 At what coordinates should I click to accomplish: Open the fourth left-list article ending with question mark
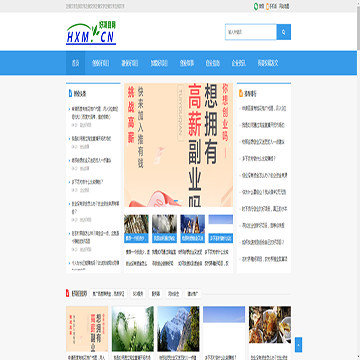pos(87,182)
